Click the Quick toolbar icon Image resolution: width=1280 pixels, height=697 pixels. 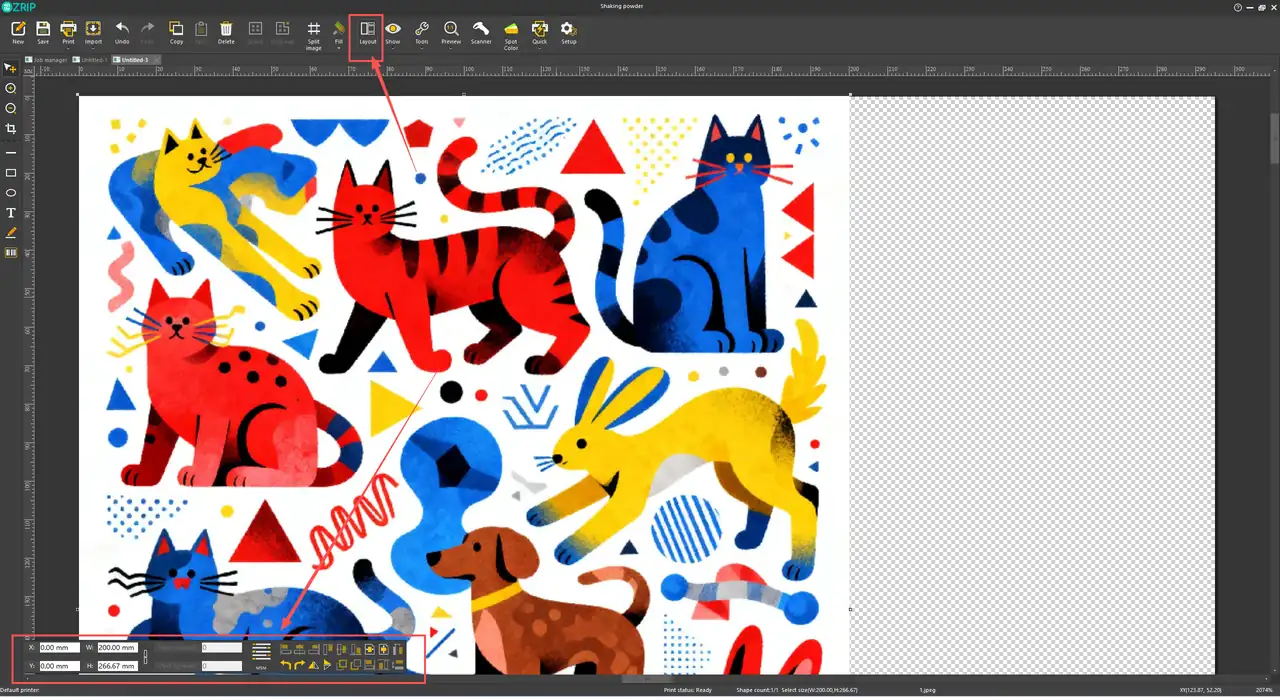tap(540, 32)
